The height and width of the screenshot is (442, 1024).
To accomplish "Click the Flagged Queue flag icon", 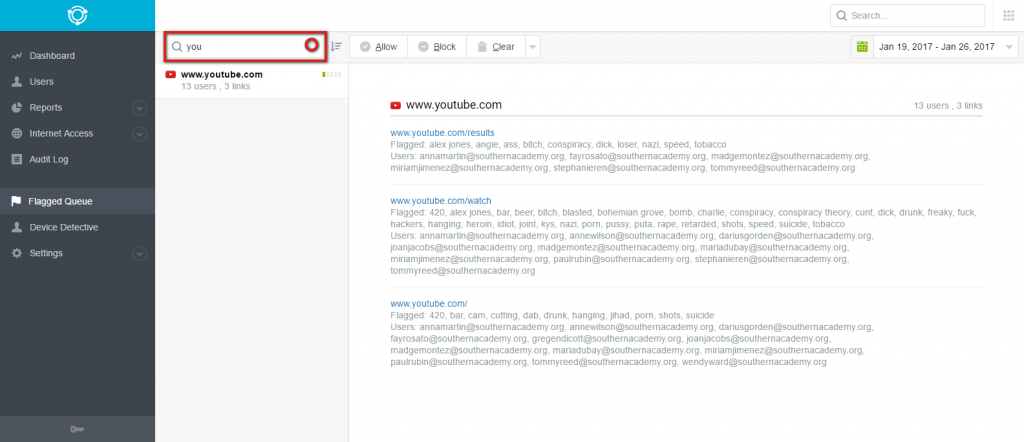I will tap(16, 201).
